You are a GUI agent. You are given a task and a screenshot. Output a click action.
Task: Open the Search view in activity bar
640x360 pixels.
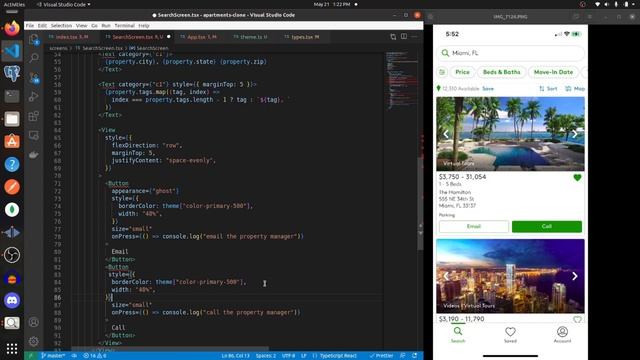click(x=34, y=58)
